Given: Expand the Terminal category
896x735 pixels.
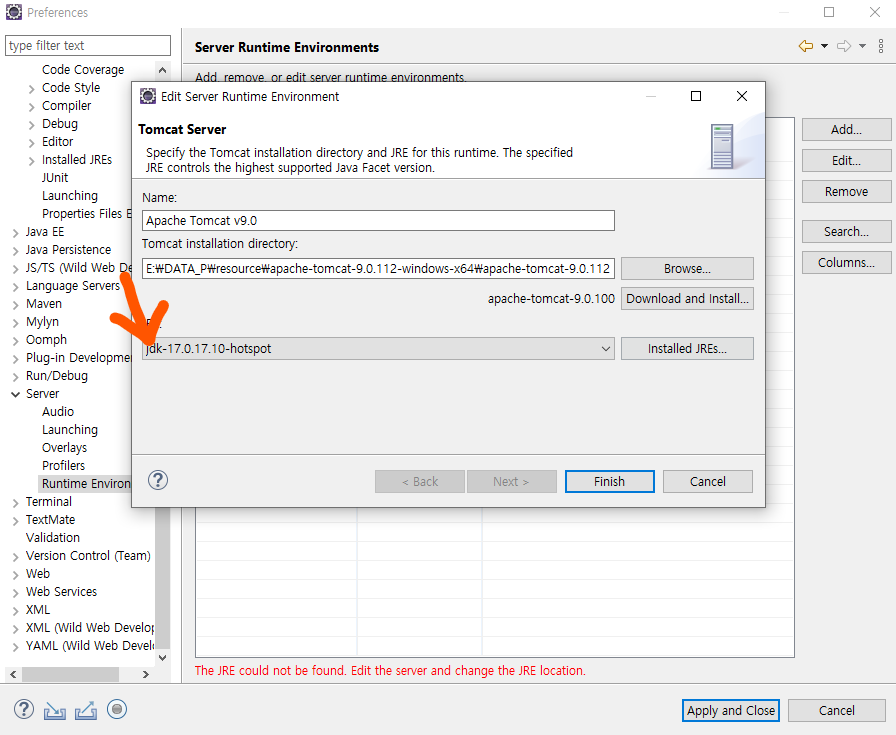Looking at the screenshot, I should (15, 502).
